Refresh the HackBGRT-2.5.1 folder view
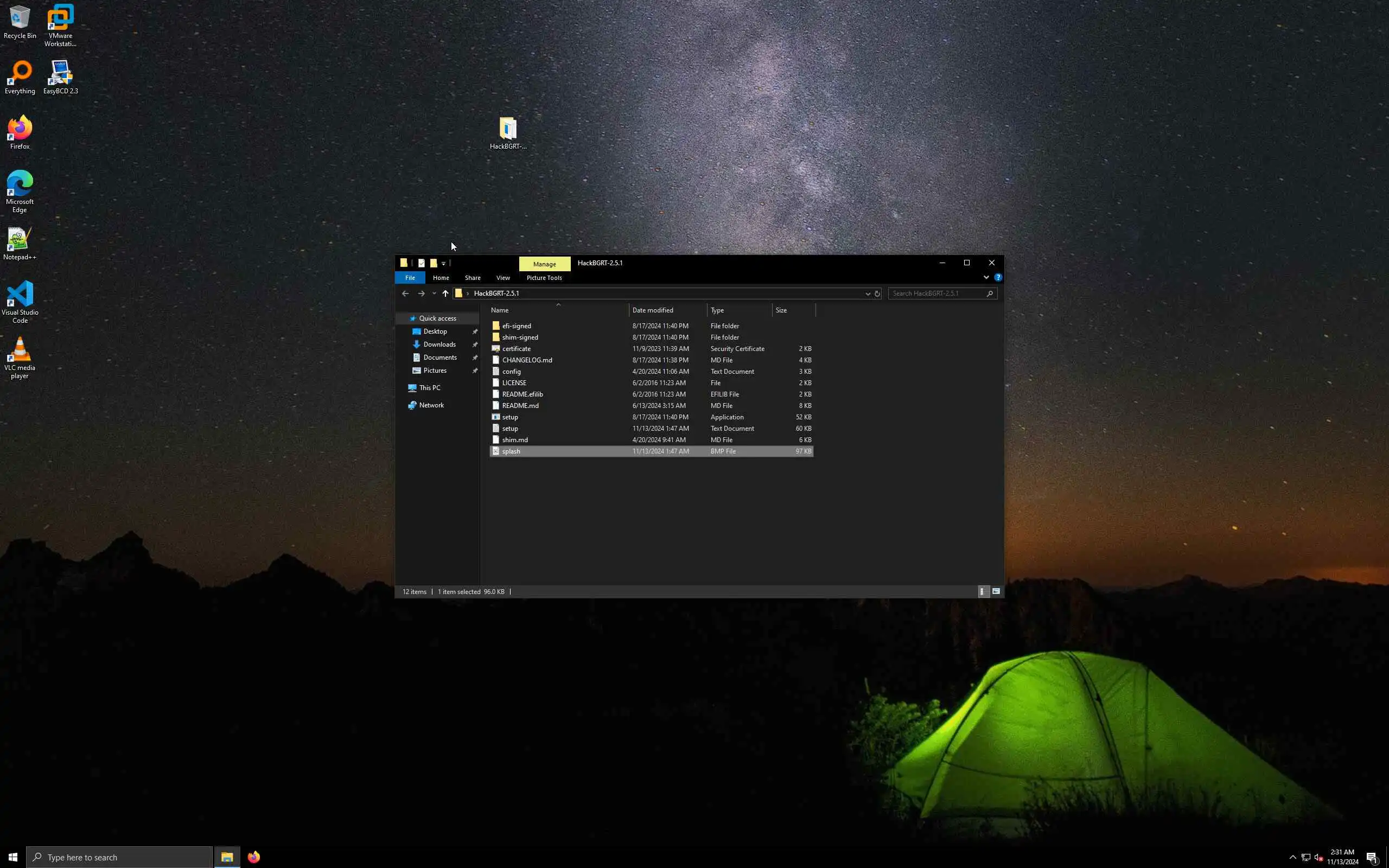Viewport: 1389px width, 868px height. [877, 293]
